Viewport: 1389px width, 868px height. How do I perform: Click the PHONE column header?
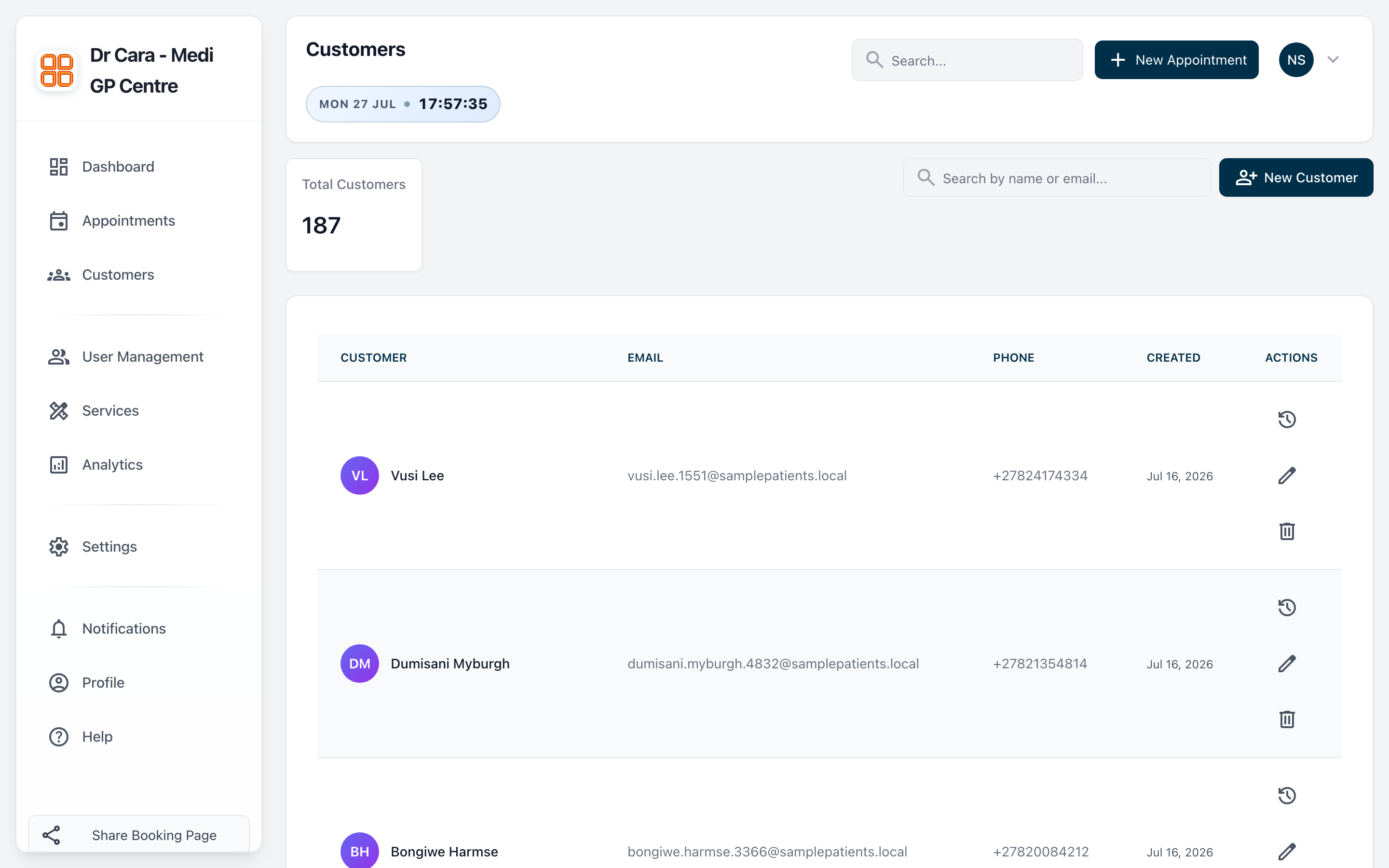(x=1014, y=358)
